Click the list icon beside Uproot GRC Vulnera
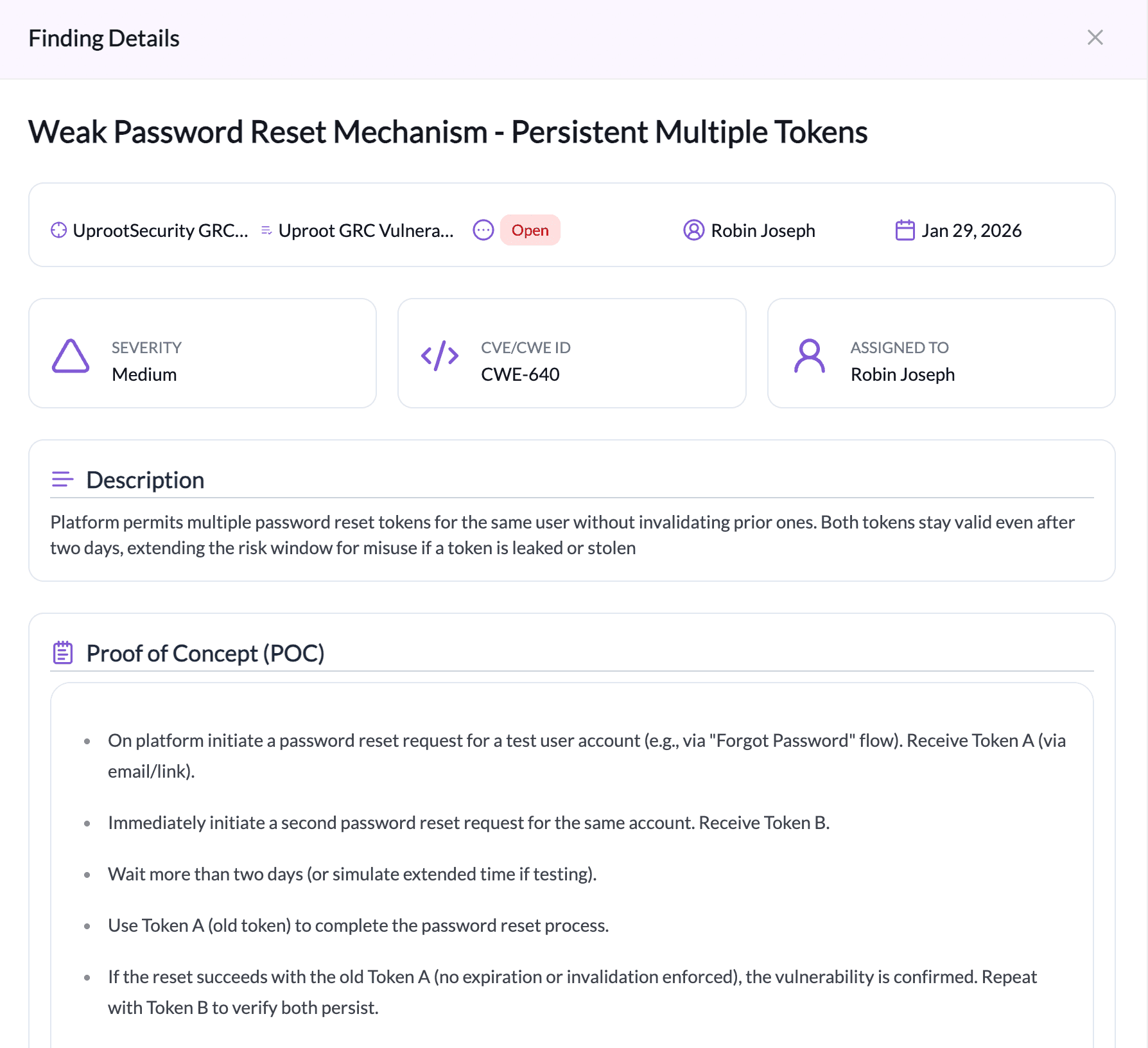The image size is (1148, 1048). pos(266,230)
